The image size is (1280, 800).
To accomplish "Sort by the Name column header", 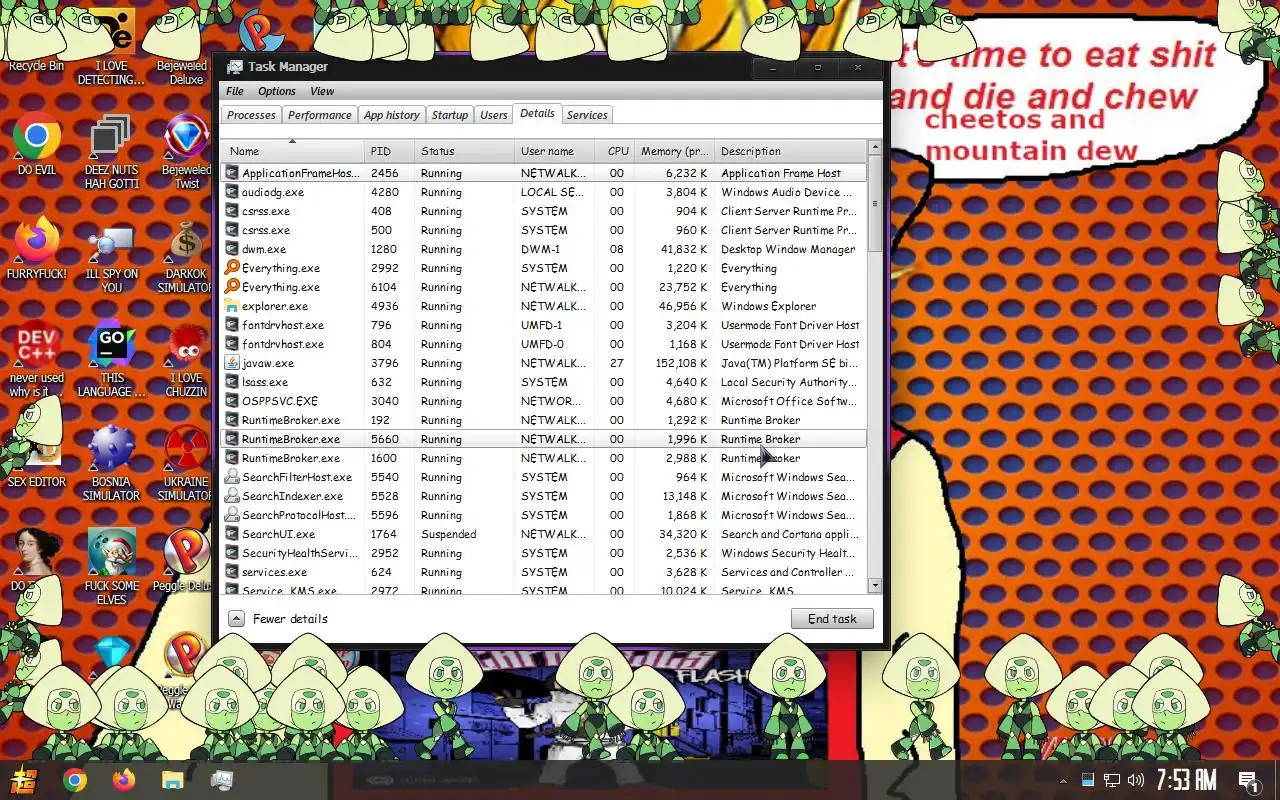I will (292, 151).
